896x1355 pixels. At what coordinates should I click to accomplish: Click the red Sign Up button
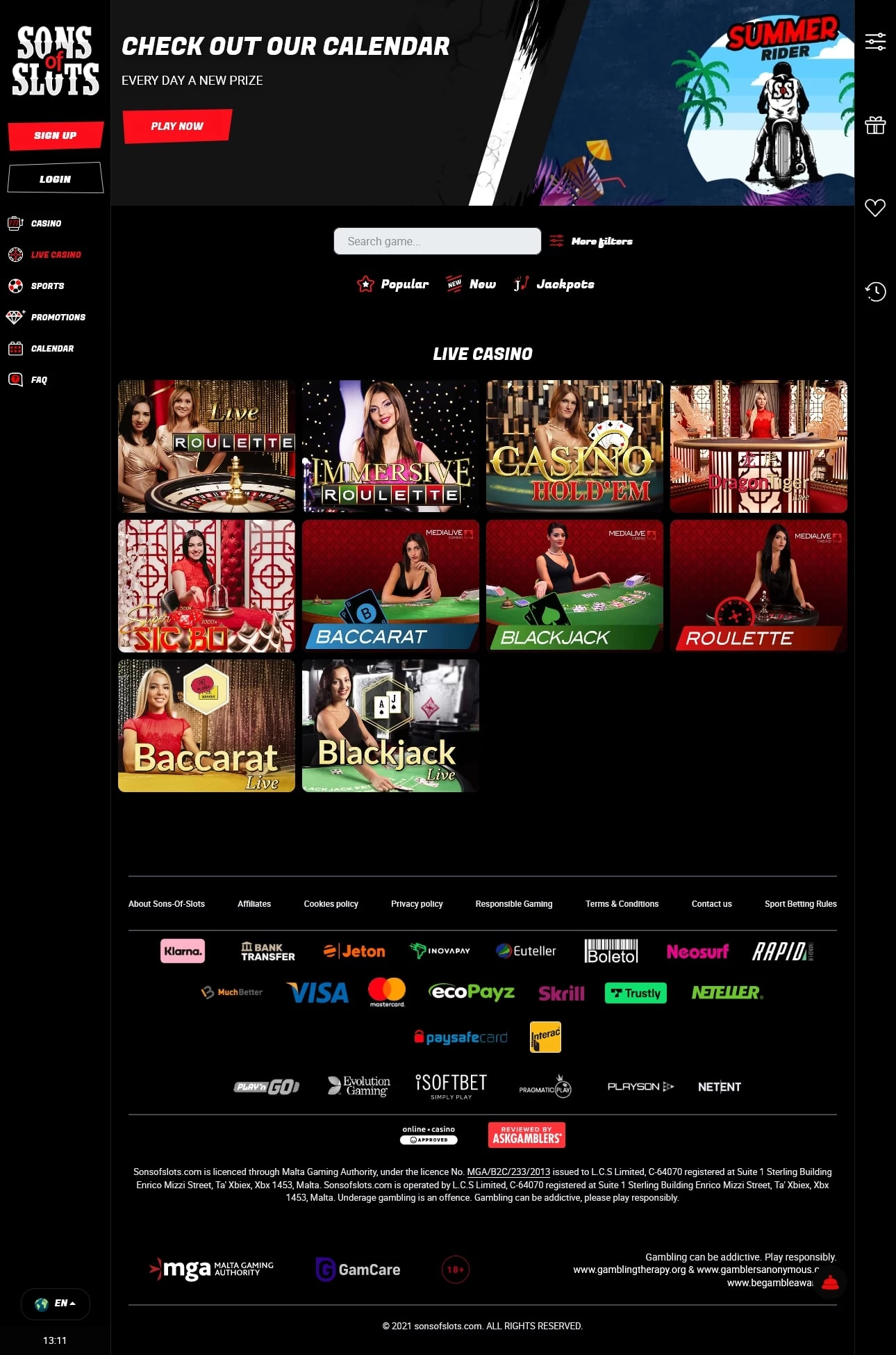click(56, 135)
